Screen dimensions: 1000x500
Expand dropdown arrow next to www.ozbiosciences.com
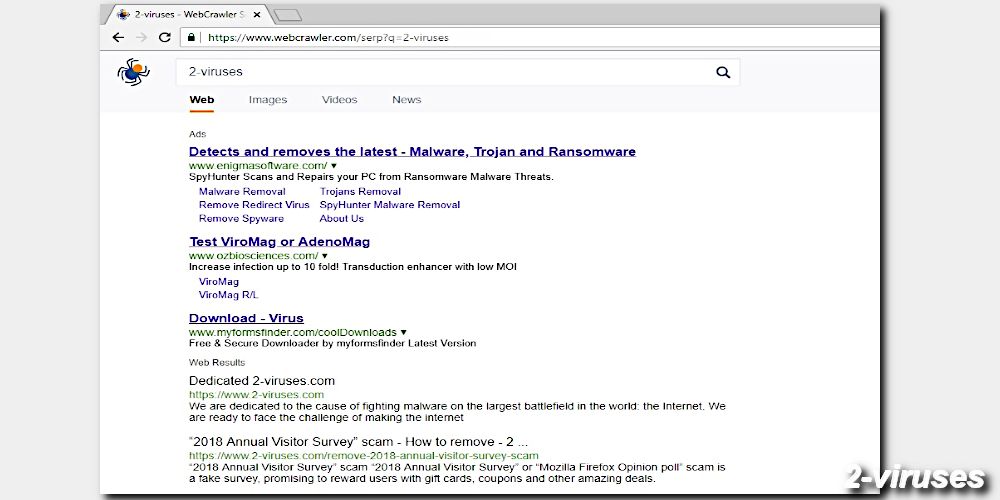coord(325,256)
